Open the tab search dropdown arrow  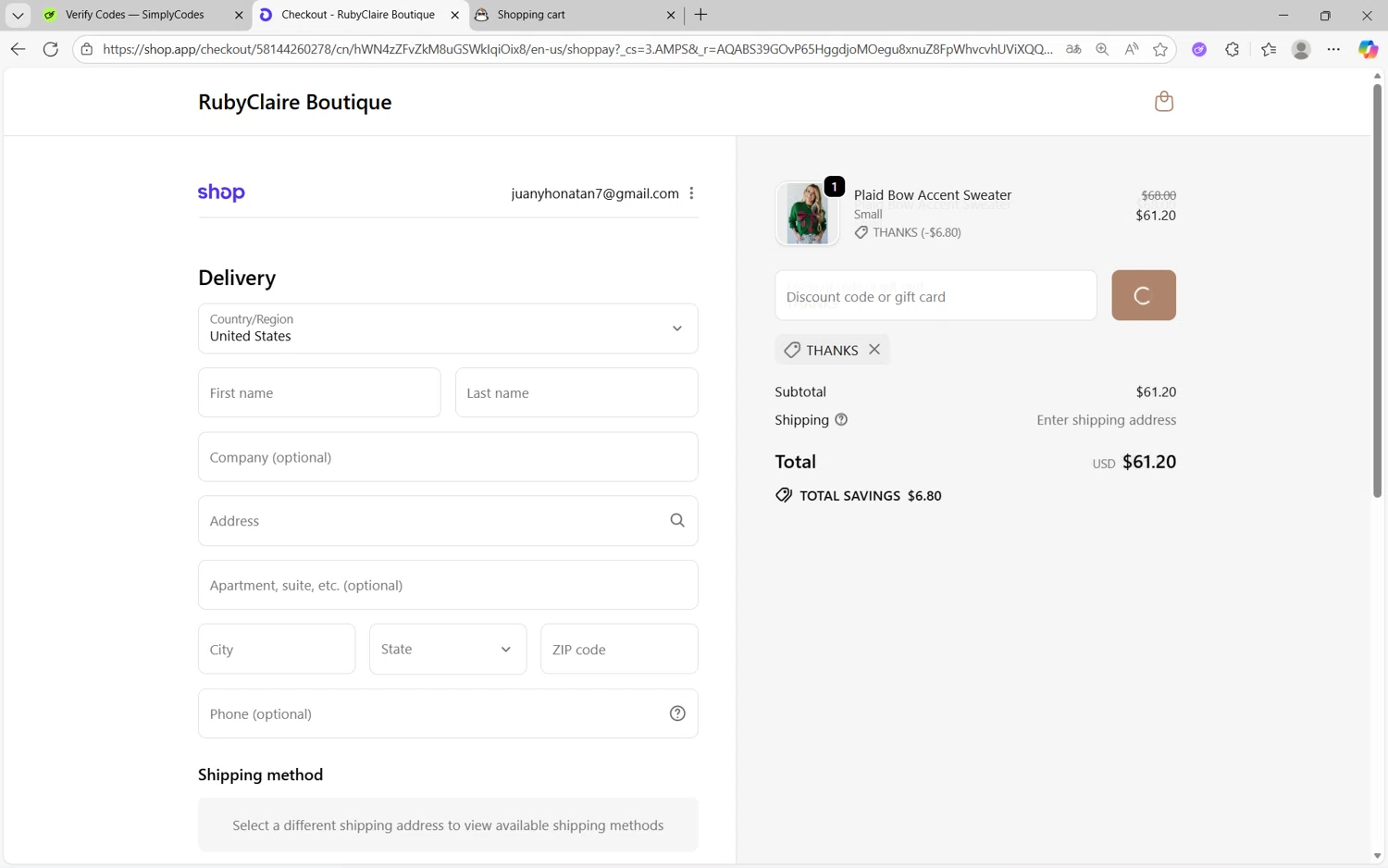pyautogui.click(x=18, y=15)
